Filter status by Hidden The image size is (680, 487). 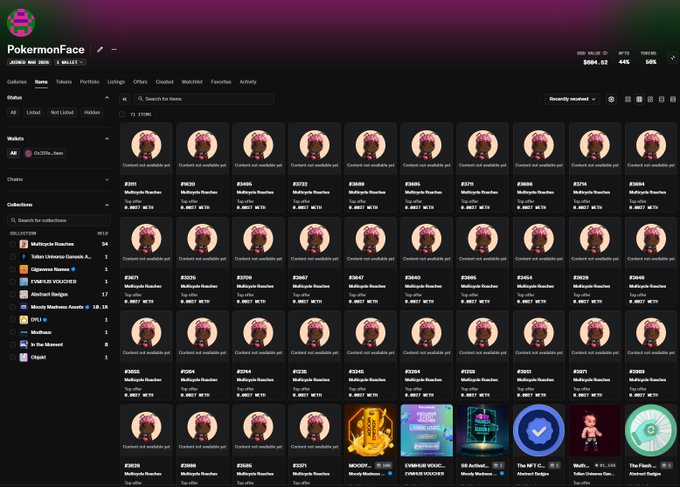(x=92, y=112)
